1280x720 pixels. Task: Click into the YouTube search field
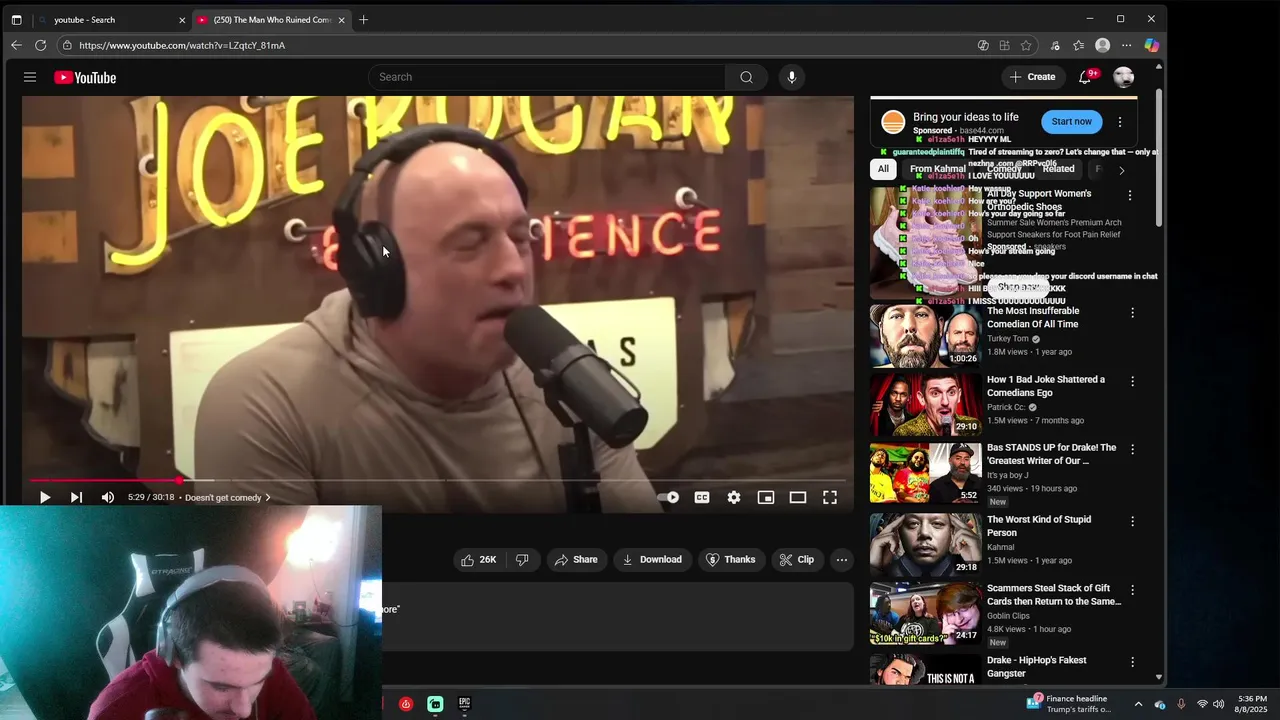pos(547,77)
